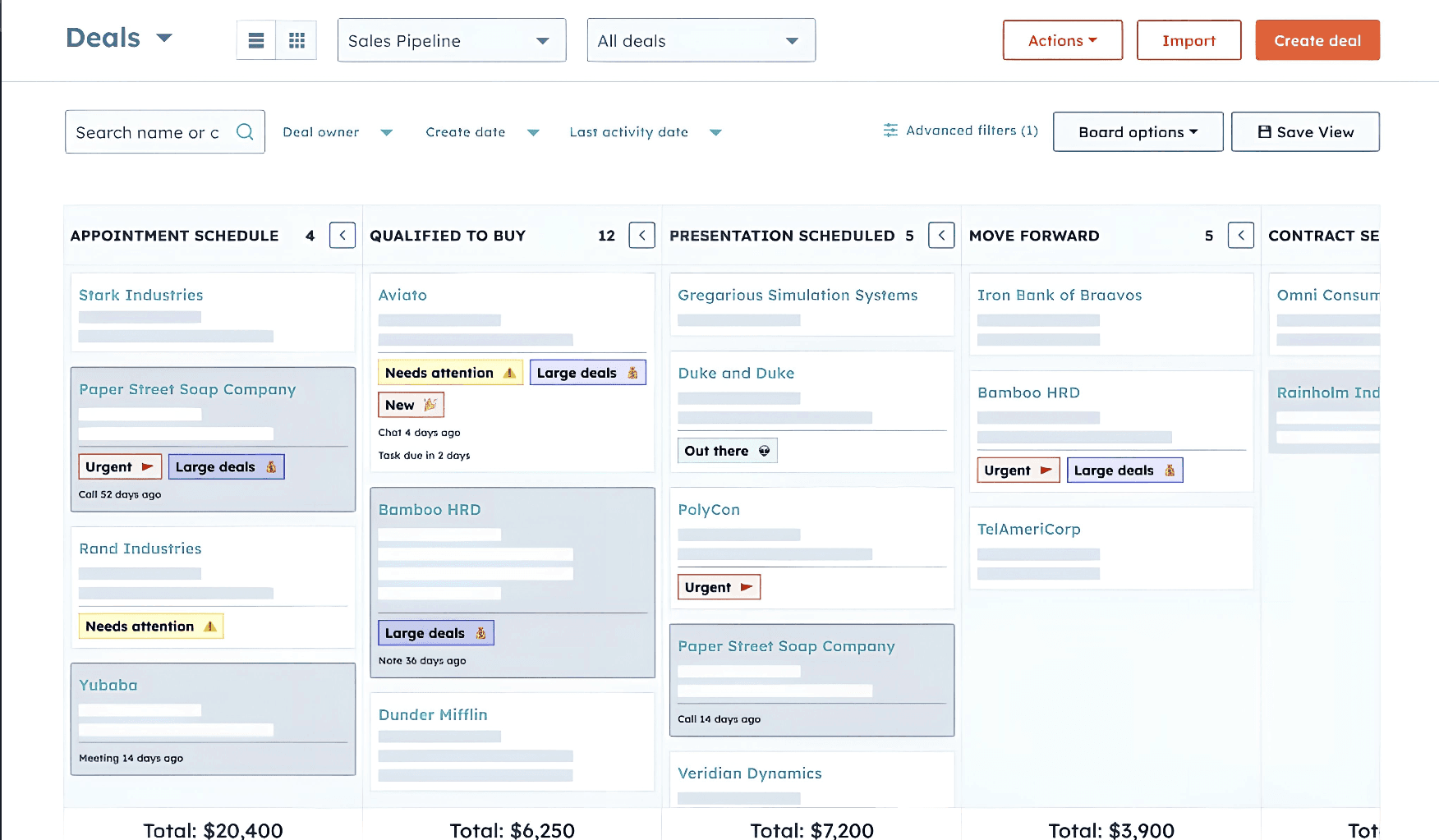Click Needs attention tag on Aviato card
The height and width of the screenshot is (840, 1439).
click(x=450, y=373)
